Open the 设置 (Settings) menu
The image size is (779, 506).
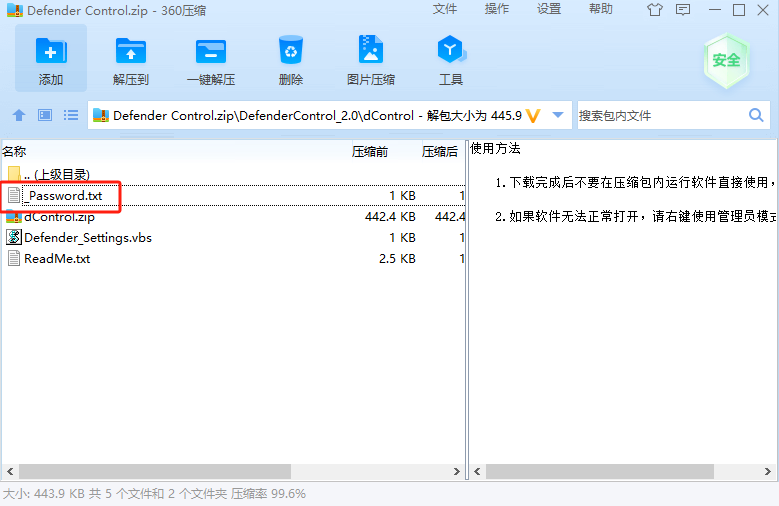(x=549, y=9)
